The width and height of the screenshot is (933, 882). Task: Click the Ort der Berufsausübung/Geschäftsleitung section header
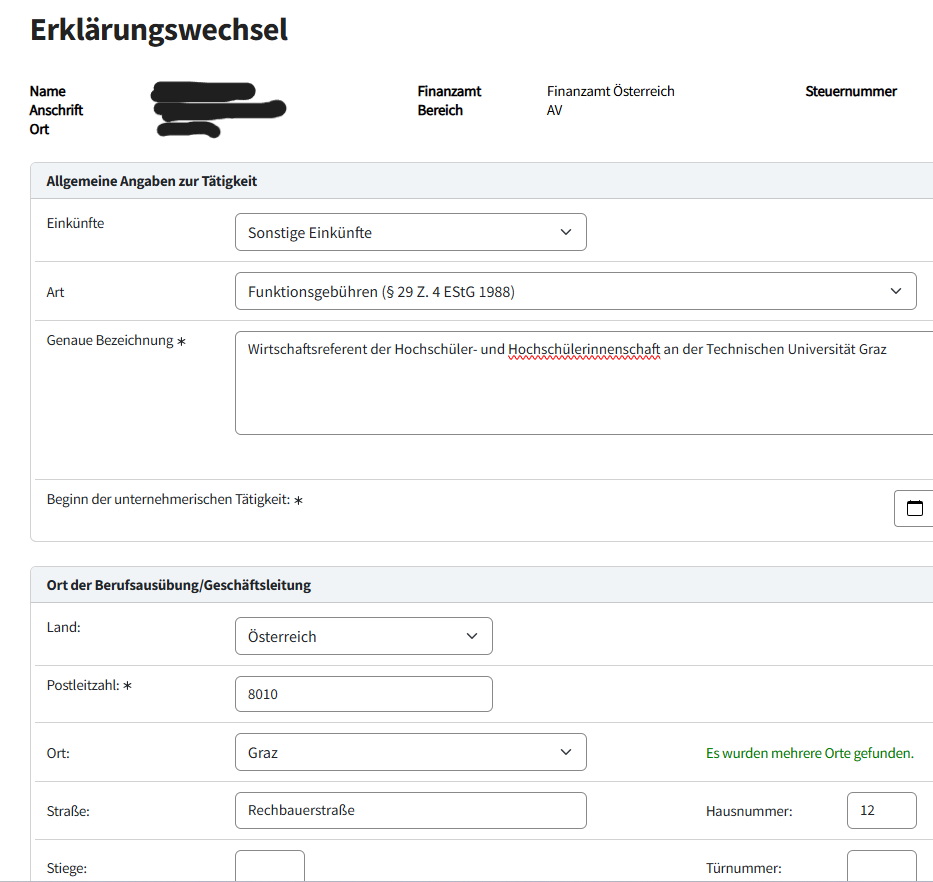pyautogui.click(x=179, y=585)
